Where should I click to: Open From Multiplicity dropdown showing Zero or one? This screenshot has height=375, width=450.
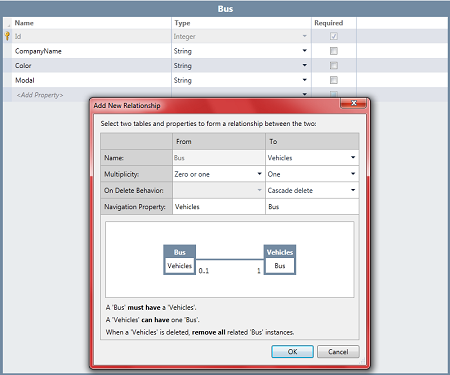point(259,174)
